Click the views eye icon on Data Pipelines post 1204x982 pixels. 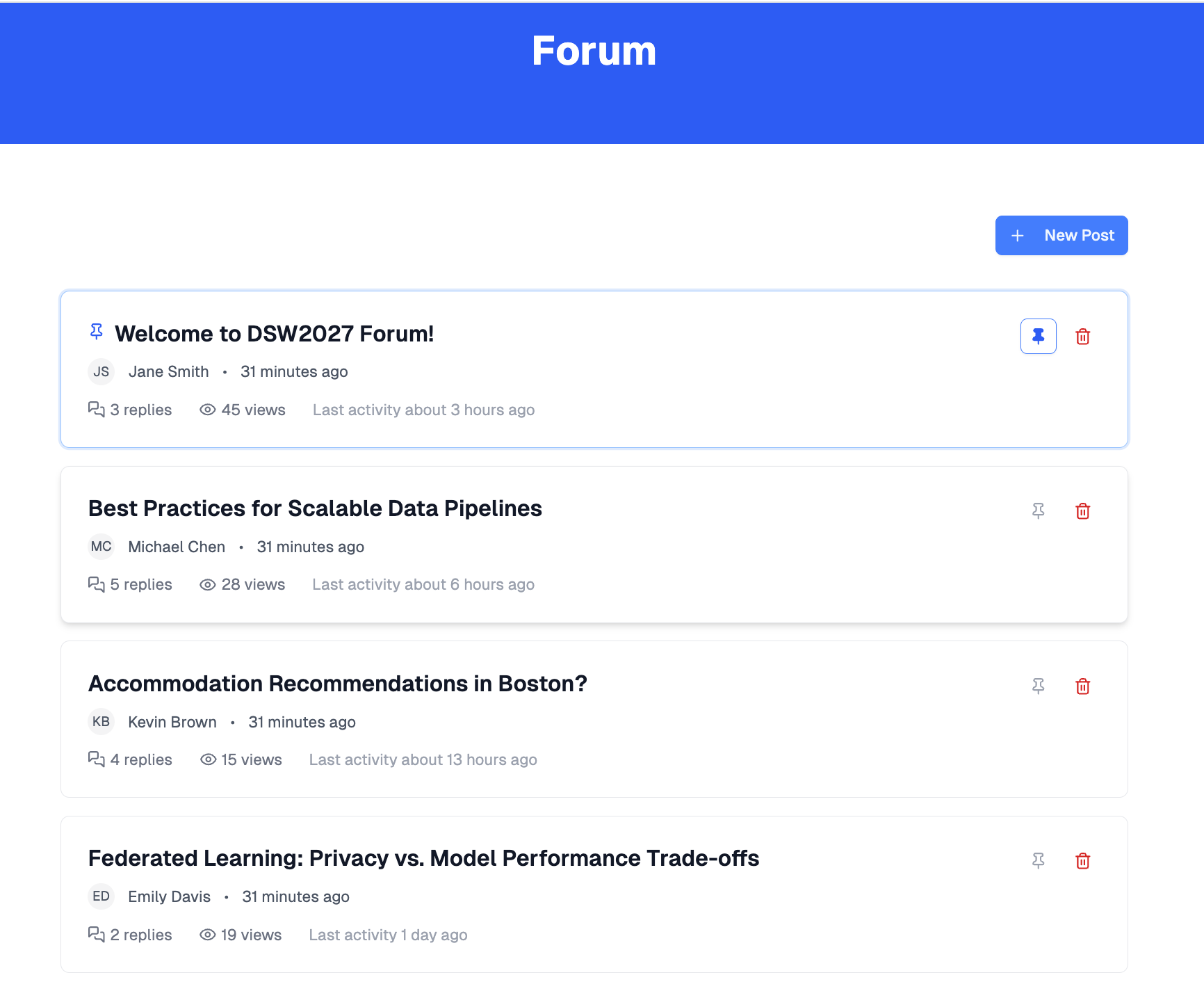click(207, 585)
